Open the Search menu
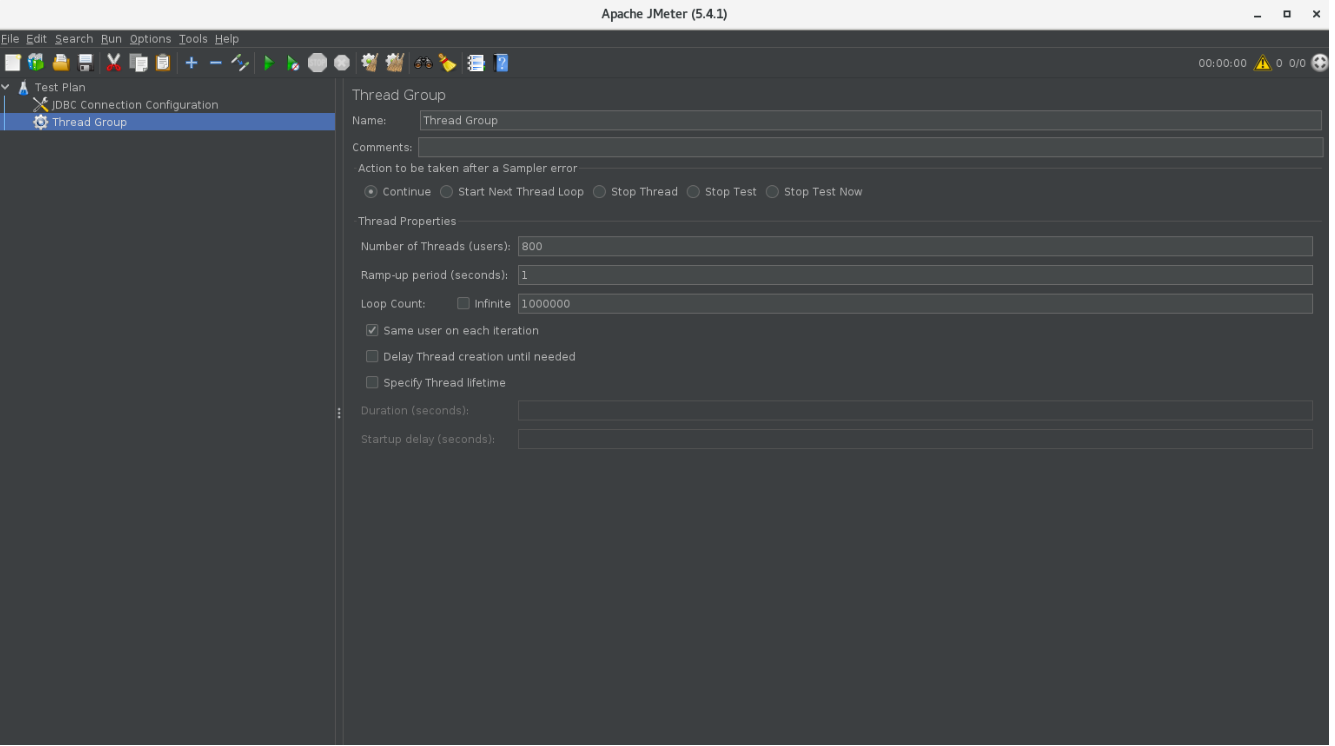Viewport: 1335px width, 746px height. point(74,39)
